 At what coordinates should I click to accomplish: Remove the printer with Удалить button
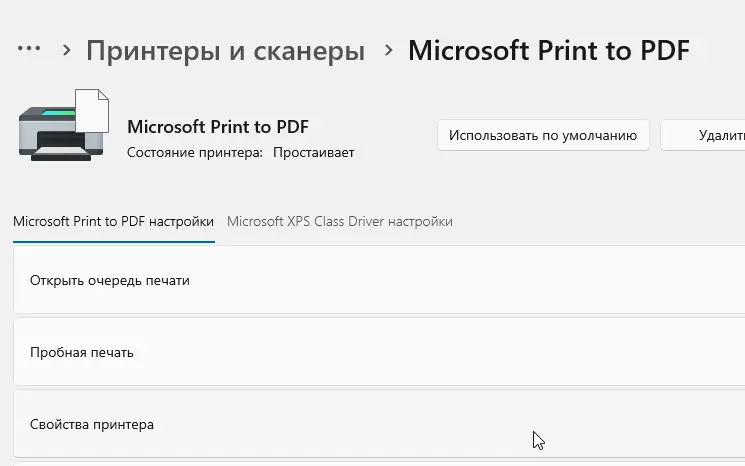coord(703,135)
